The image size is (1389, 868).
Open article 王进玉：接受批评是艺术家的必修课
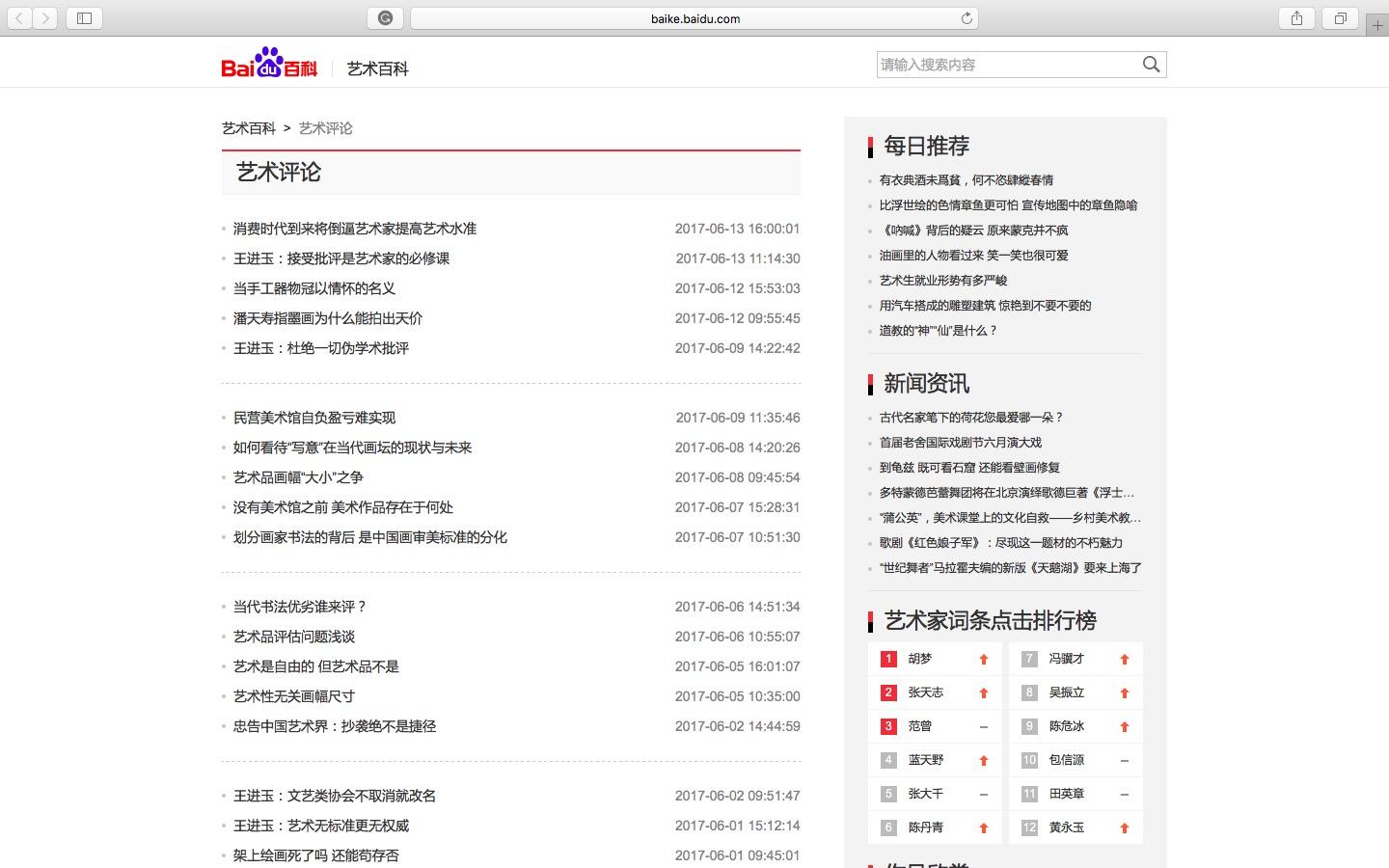tap(341, 258)
